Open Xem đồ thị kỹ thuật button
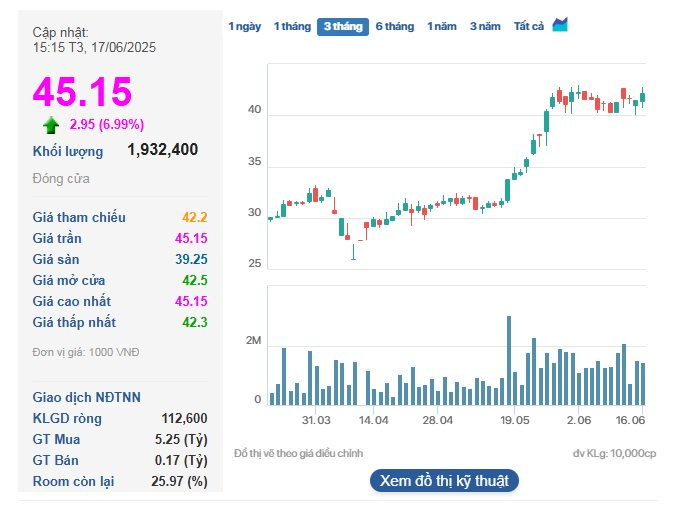Image resolution: width=686 pixels, height=508 pixels. (x=444, y=481)
